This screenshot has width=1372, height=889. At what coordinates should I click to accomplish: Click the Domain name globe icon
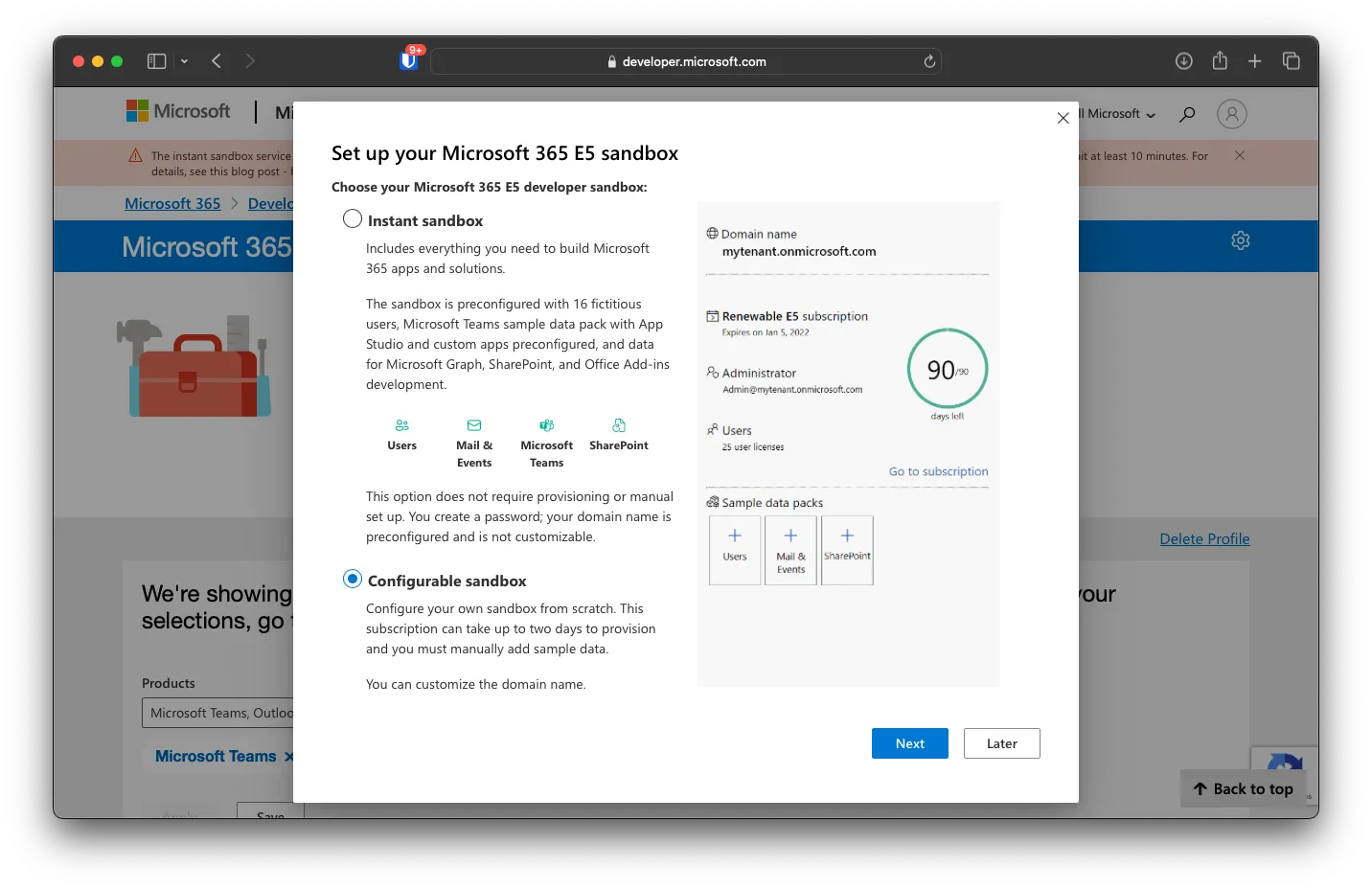712,233
